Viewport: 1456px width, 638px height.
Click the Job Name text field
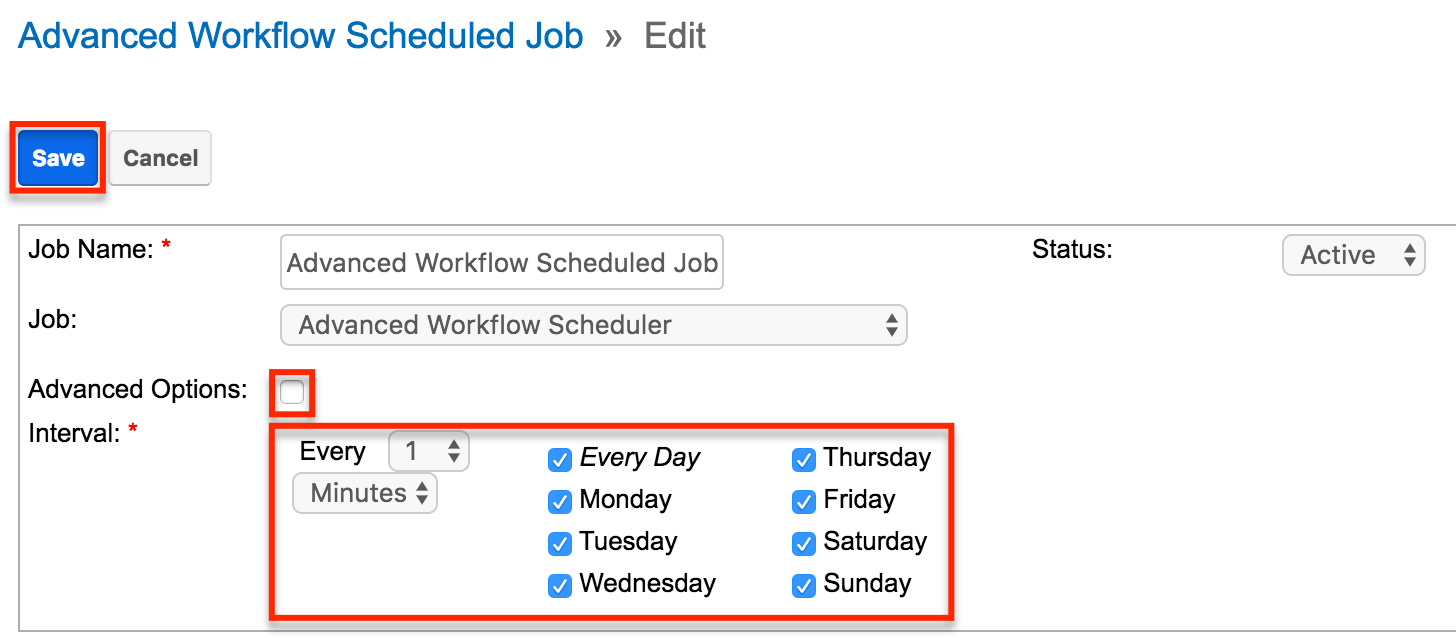pos(501,262)
